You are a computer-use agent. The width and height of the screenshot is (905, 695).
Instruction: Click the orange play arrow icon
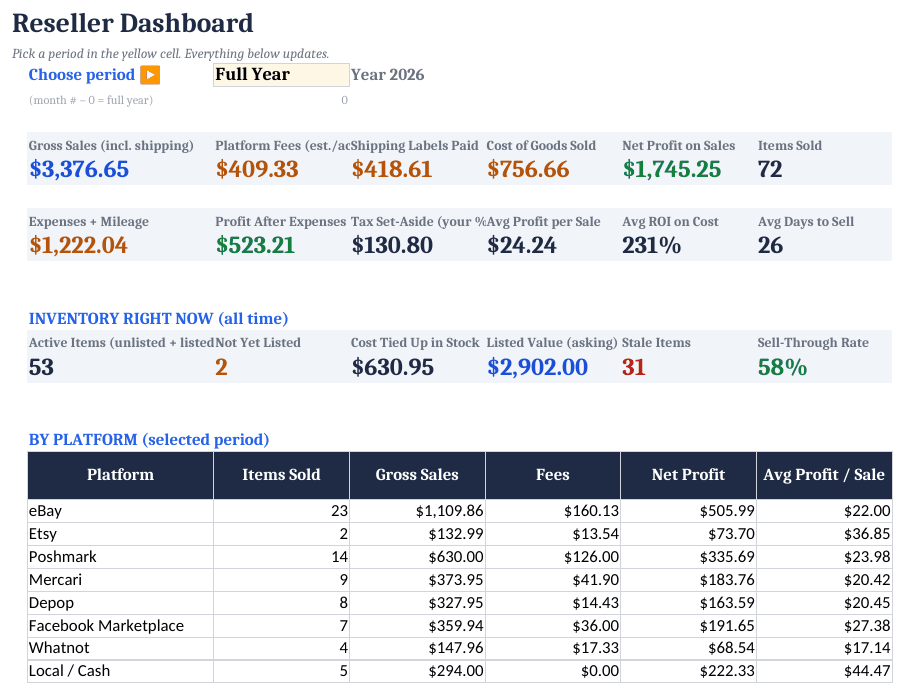point(150,75)
